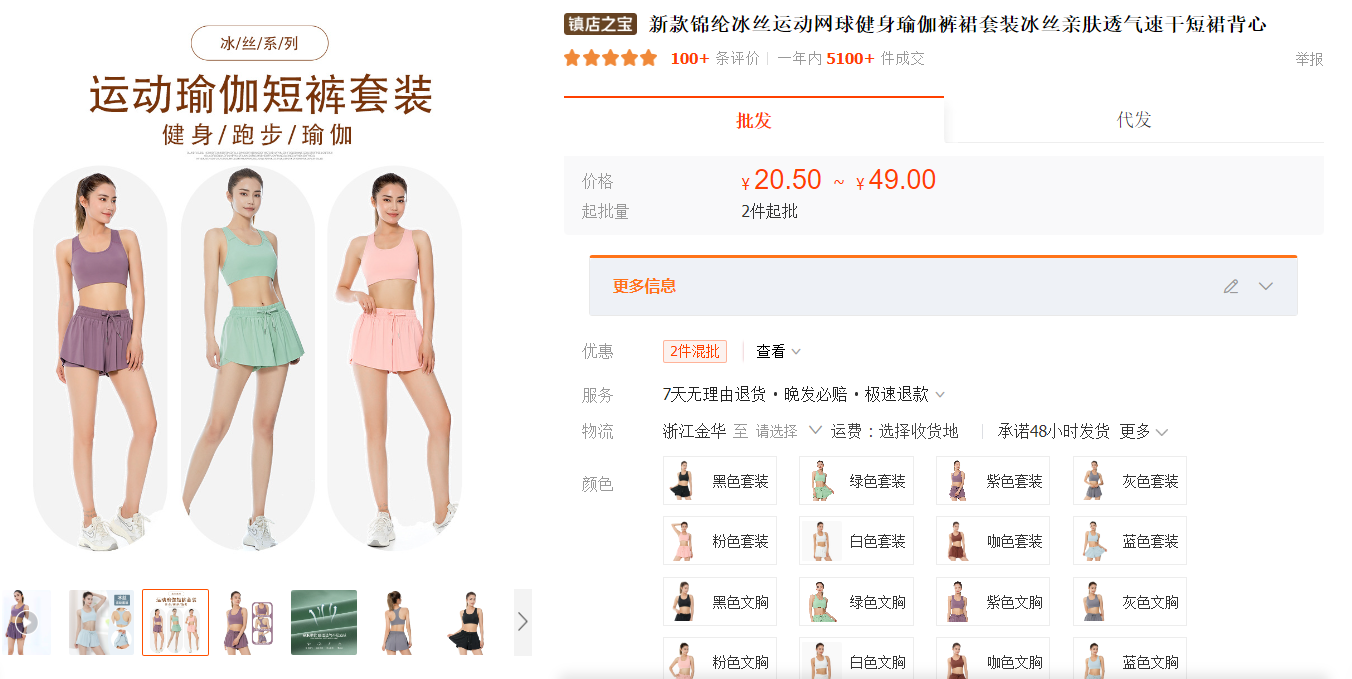Open the 请选择 destination dropdown
The height and width of the screenshot is (679, 1352).
(788, 432)
